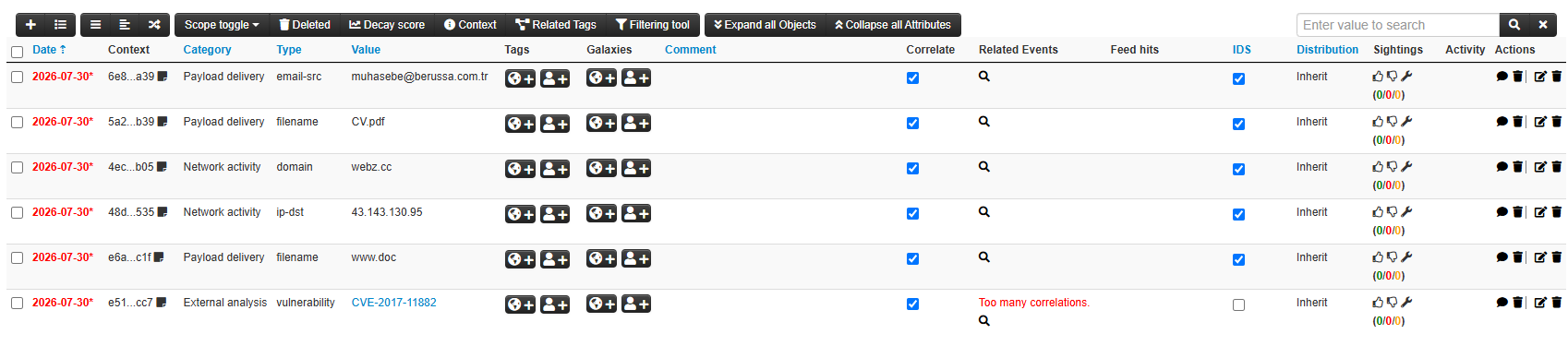
Task: Open the Scope toggle dropdown
Action: click(x=222, y=25)
